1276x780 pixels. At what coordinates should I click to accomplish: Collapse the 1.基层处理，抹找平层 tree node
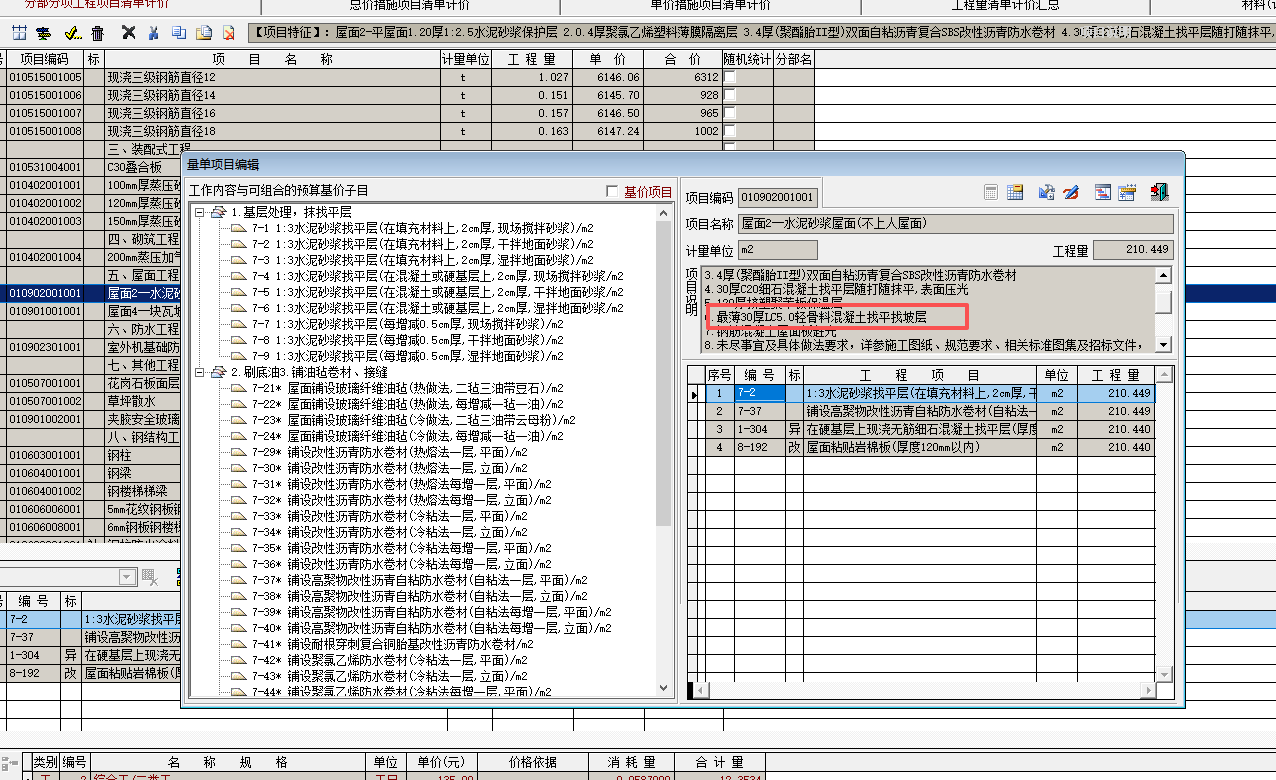199,212
